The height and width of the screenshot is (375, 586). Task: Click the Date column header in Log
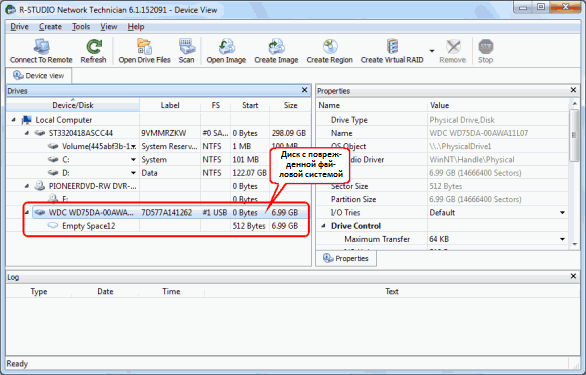tap(105, 291)
